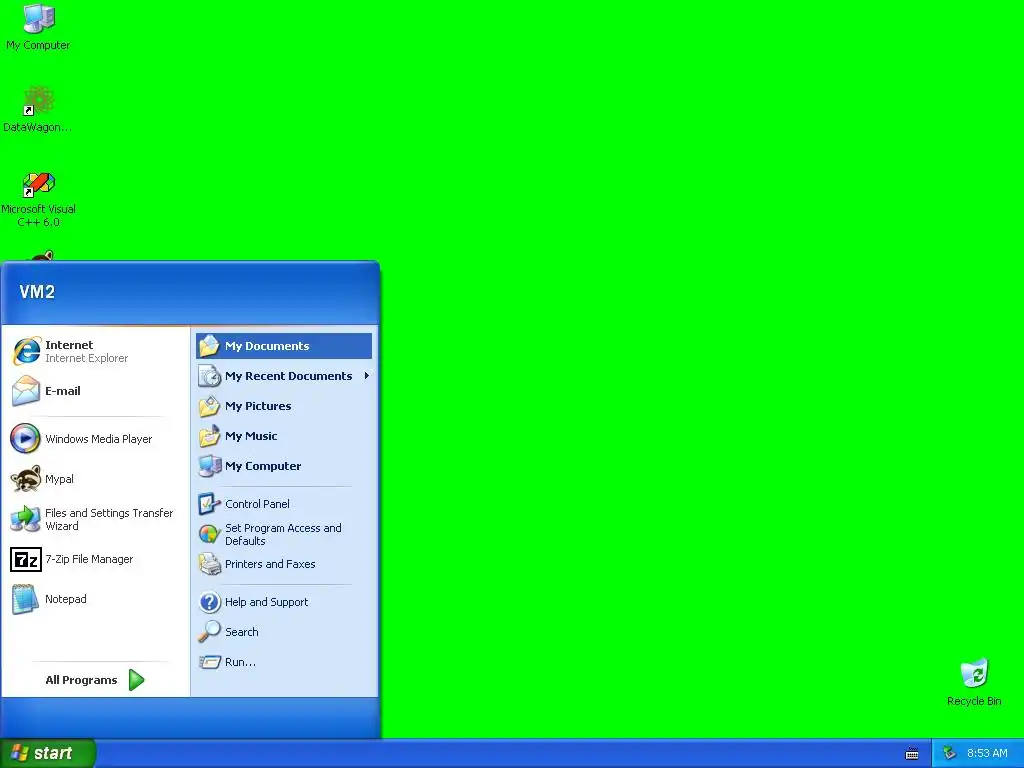The width and height of the screenshot is (1024, 768).
Task: Choose My Computer in the Start menu
Action: coord(284,466)
